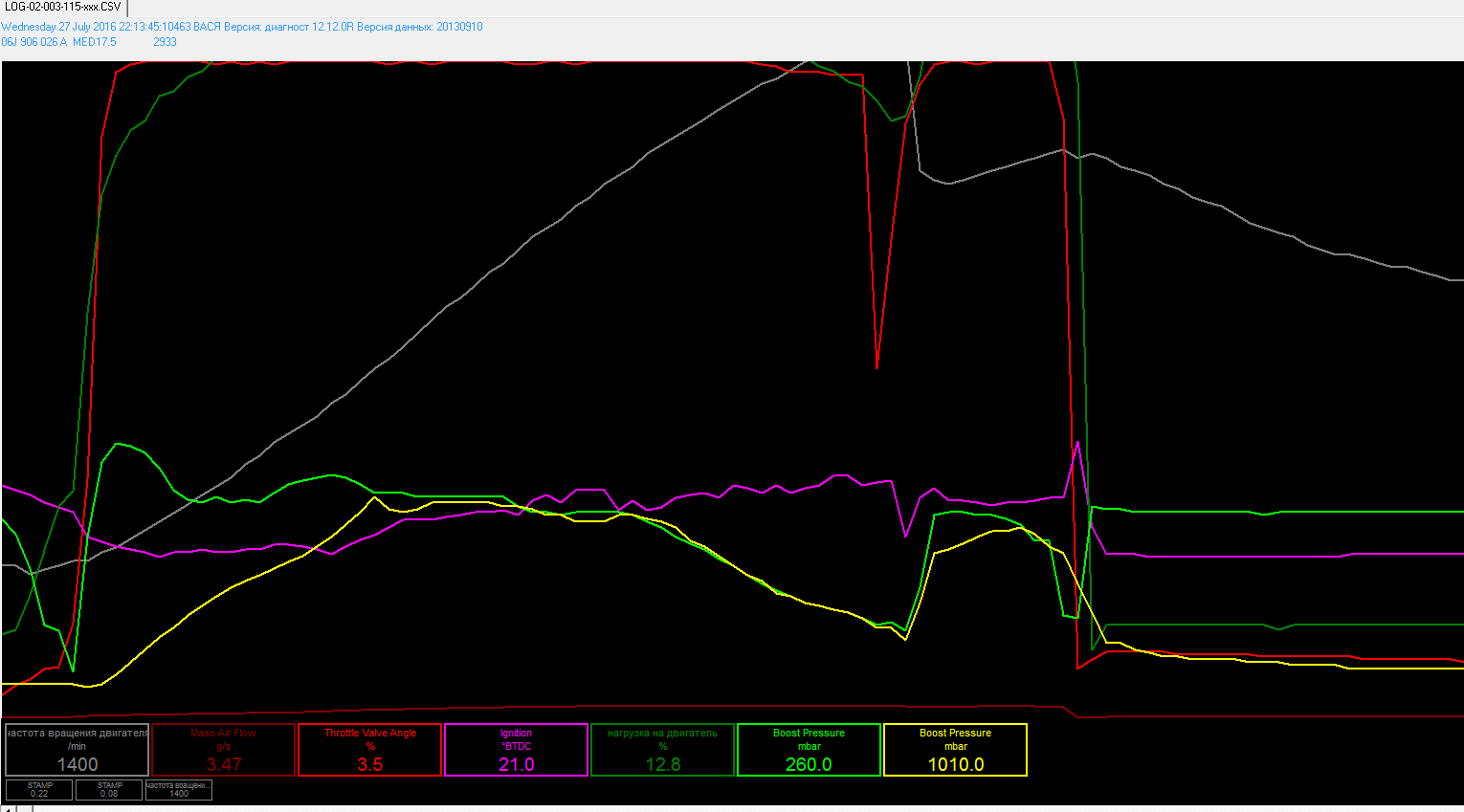
Task: Click the STAMP box showing 0.08
Action: [109, 790]
